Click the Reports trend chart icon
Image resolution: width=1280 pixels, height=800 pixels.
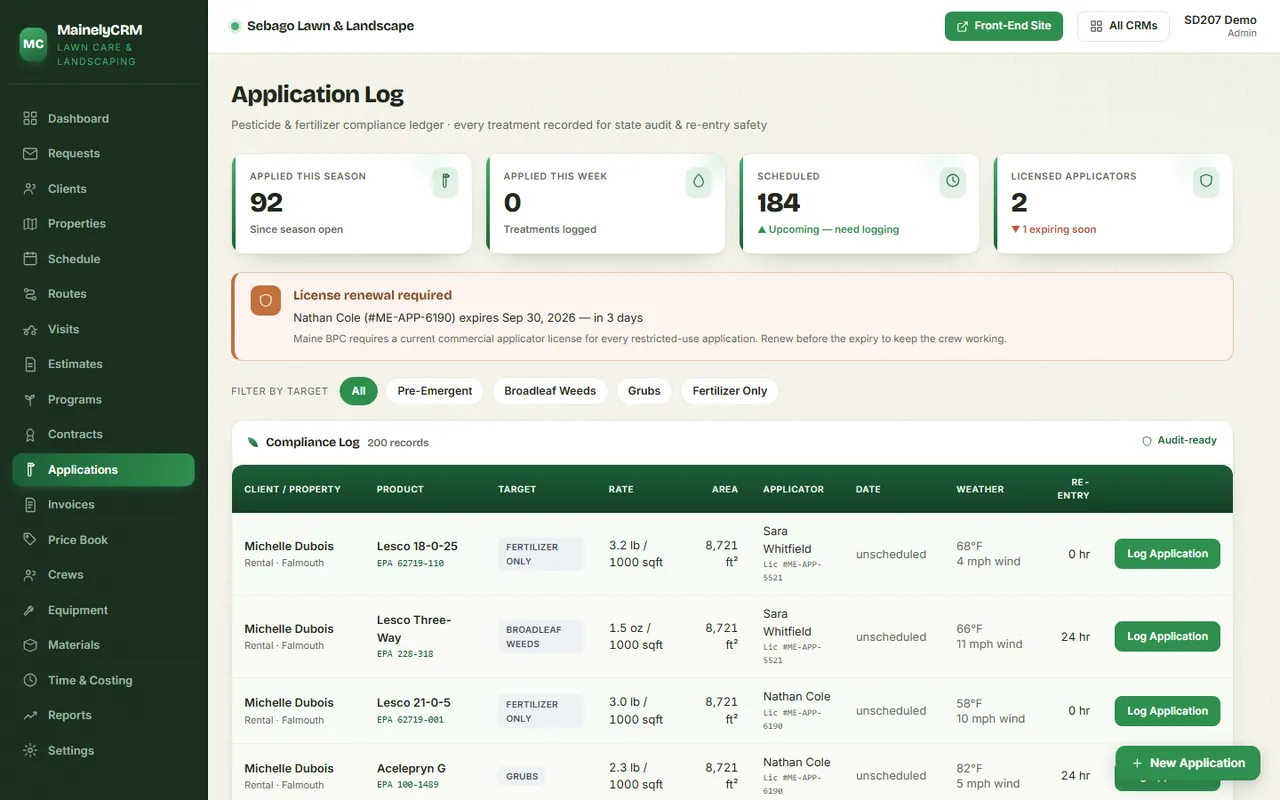point(30,715)
